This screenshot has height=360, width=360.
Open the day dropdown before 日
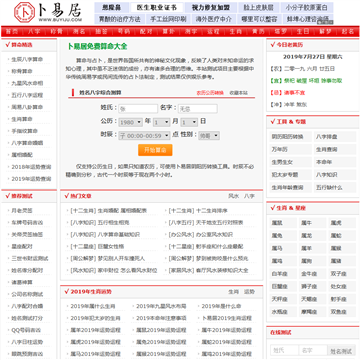tap(189, 122)
